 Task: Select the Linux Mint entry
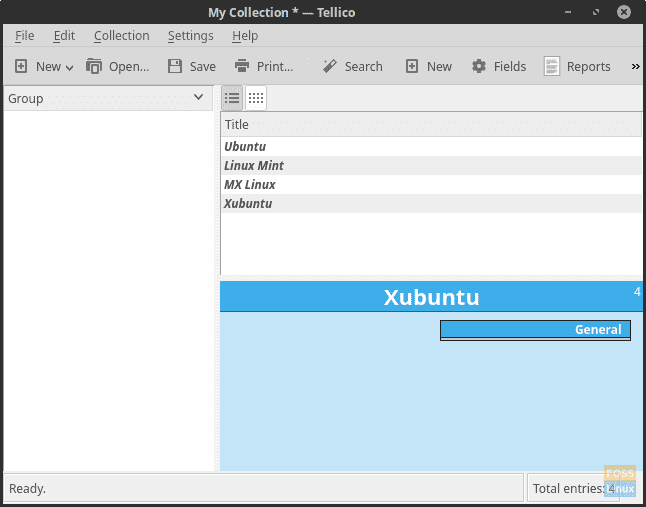pos(431,166)
